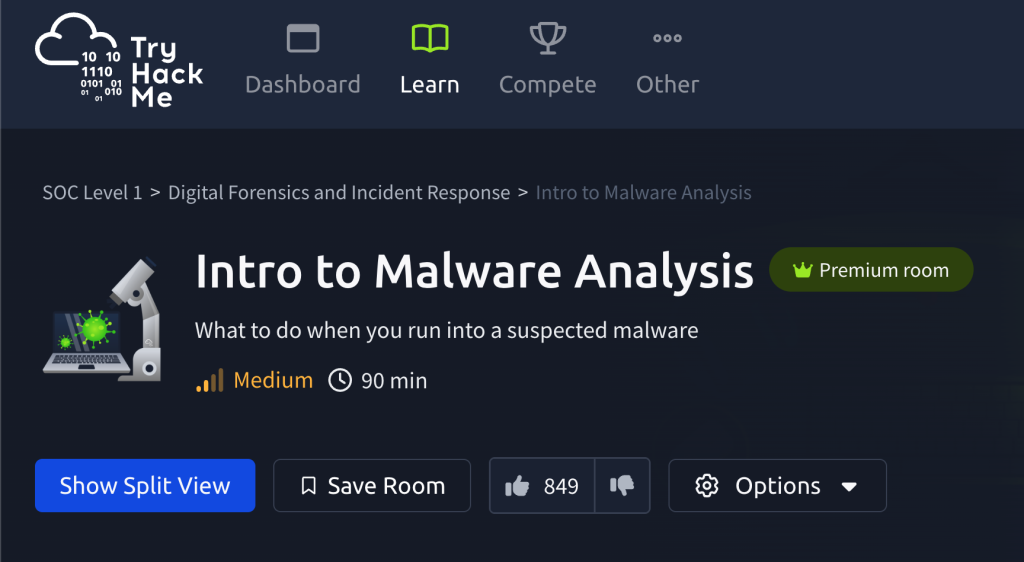
Task: Click the bookmark icon in Save Room
Action: tap(308, 486)
